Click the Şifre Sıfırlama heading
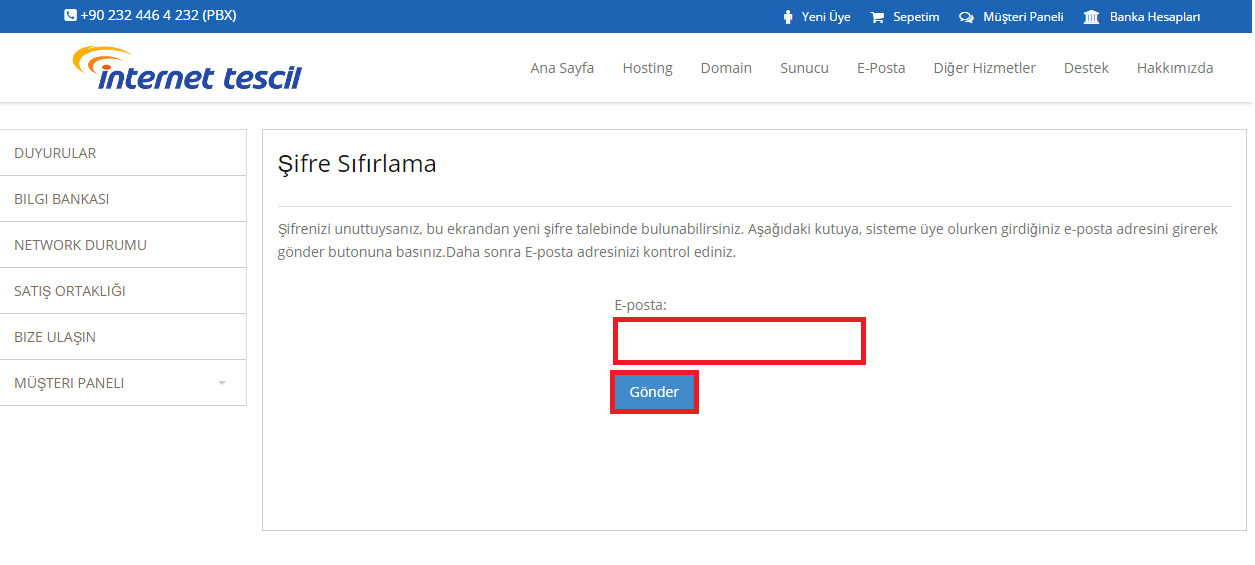 coord(357,164)
